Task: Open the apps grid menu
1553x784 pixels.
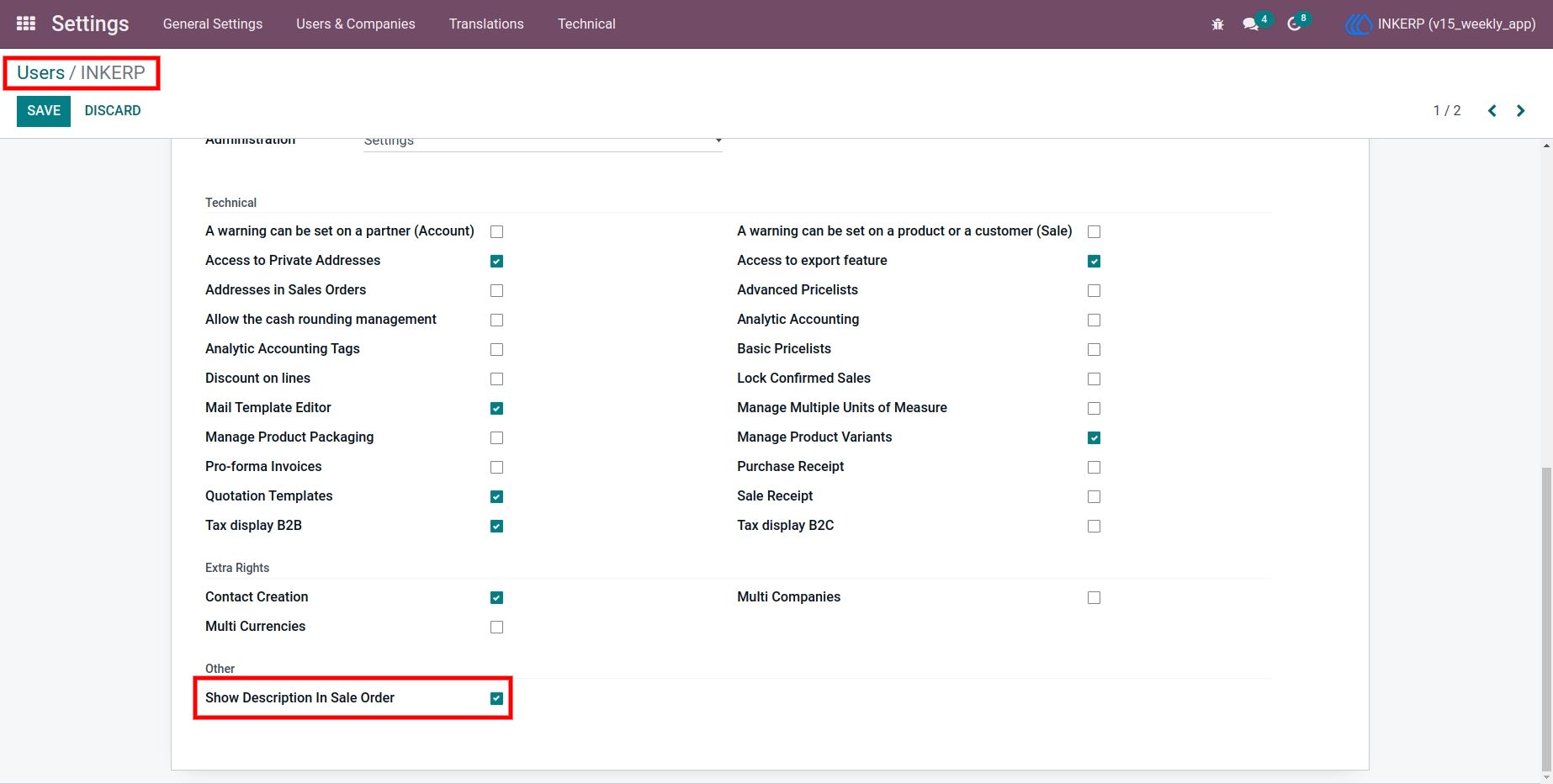Action: 26,24
